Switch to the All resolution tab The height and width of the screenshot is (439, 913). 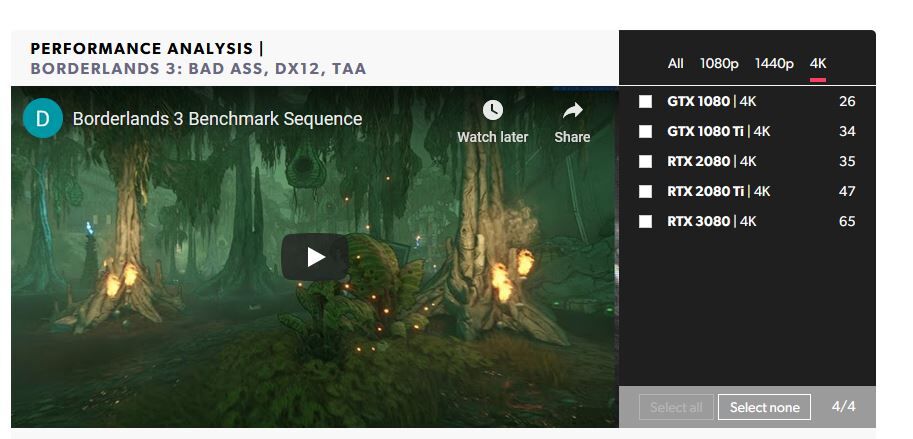tap(675, 63)
